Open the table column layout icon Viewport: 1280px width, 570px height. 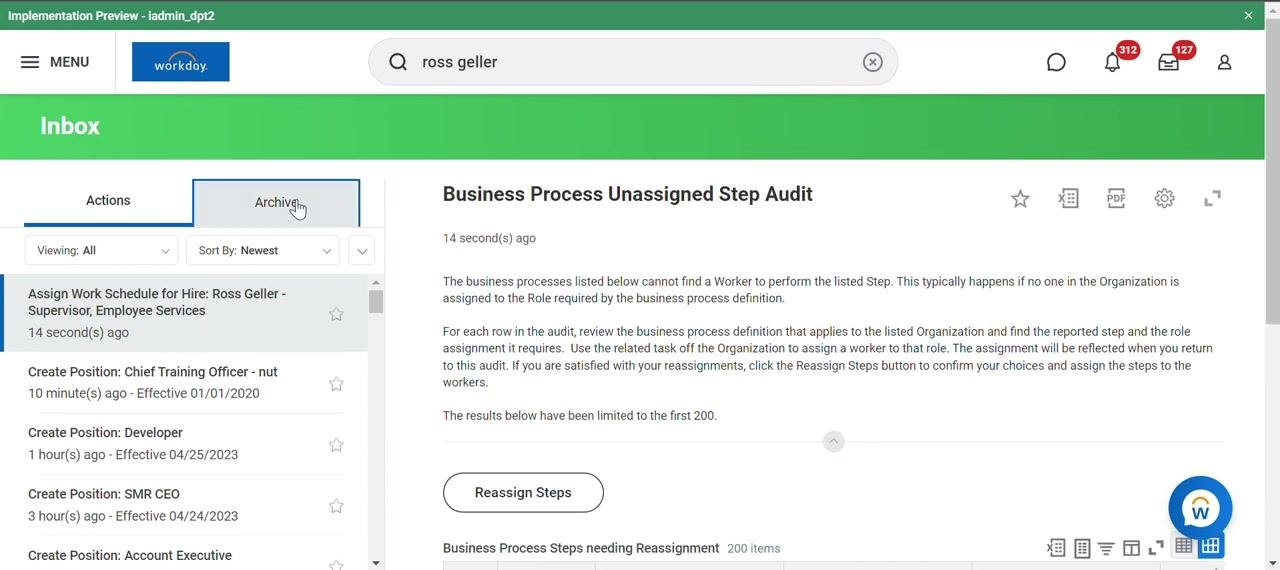(1131, 548)
